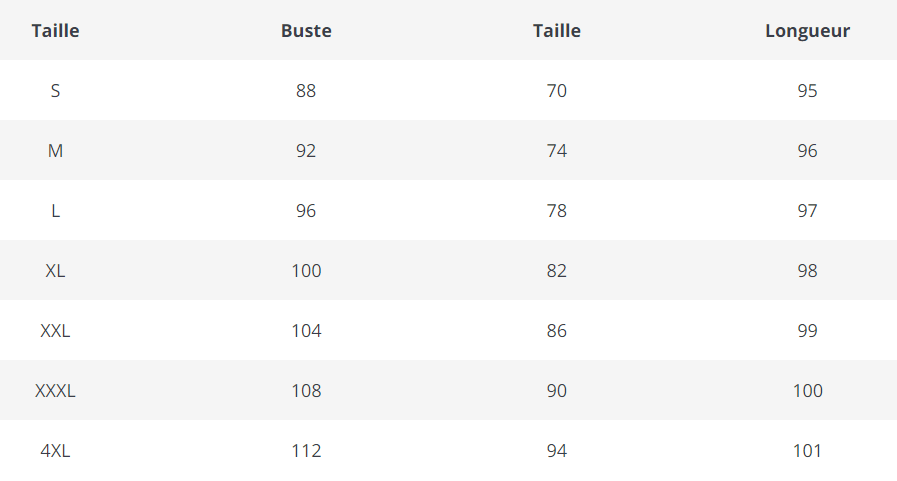
Task: Select the XL size row label
Action: [55, 271]
